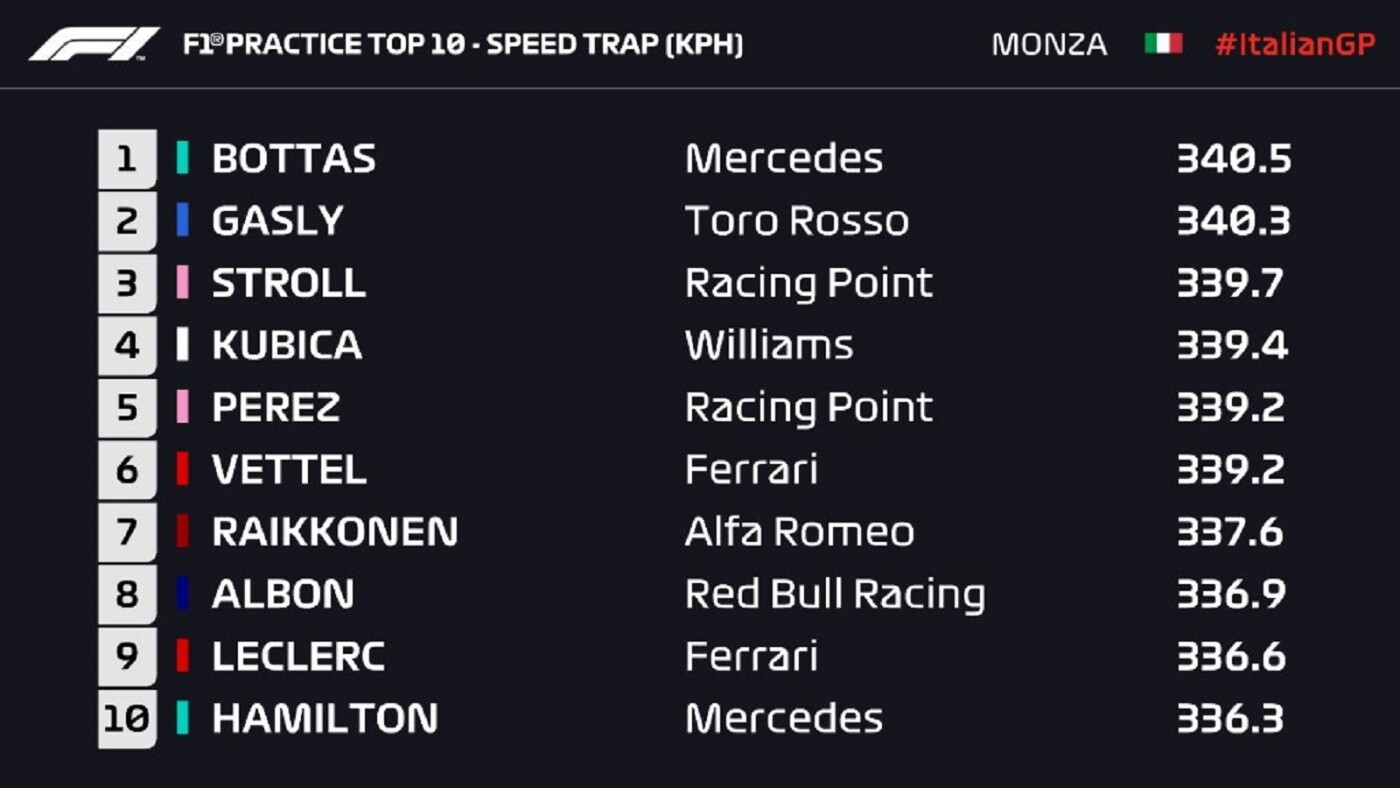Viewport: 1400px width, 788px height.
Task: Click the position 4 number badge
Action: pyautogui.click(x=127, y=345)
